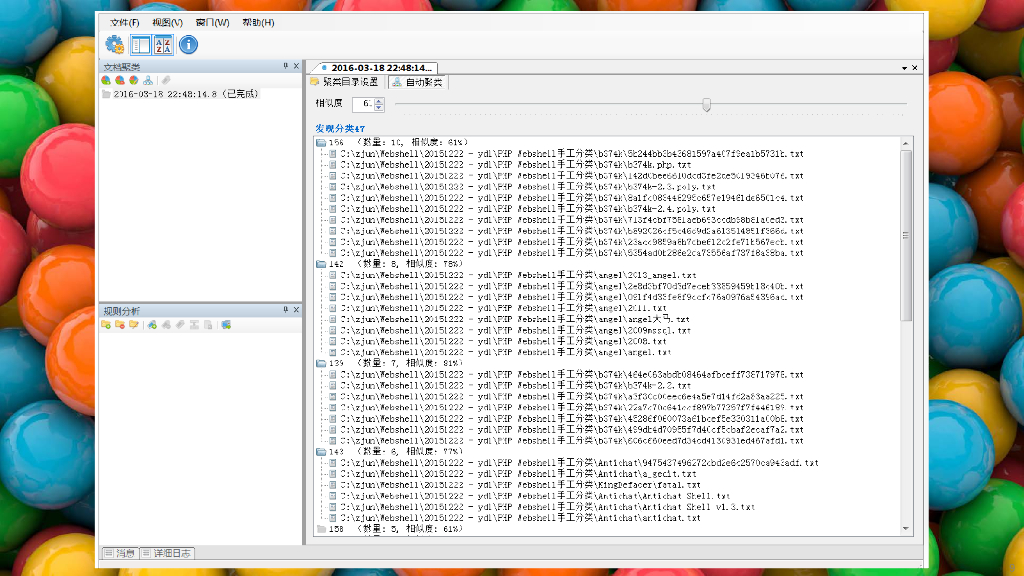Toggle the two-column panel layout icon

pos(140,44)
